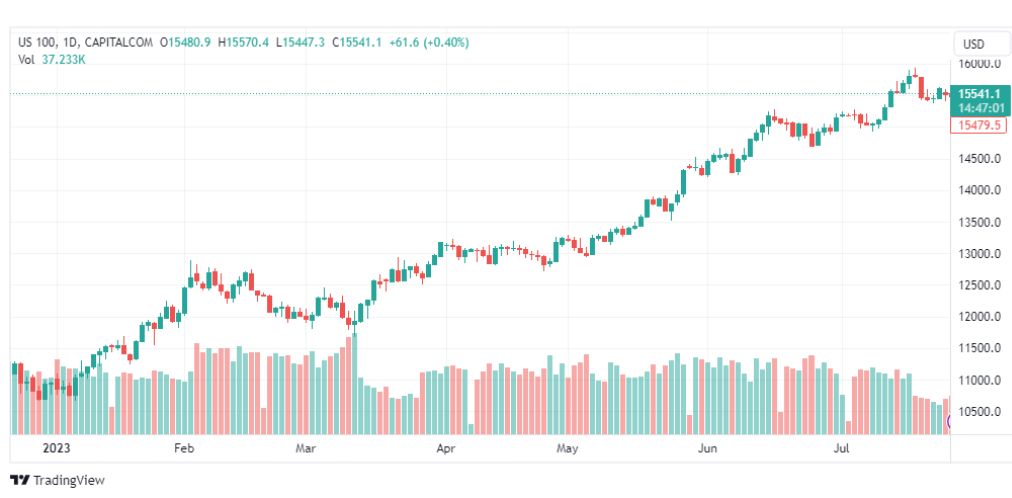Click the Apr label on time axis
This screenshot has width=1012, height=498.
point(445,449)
